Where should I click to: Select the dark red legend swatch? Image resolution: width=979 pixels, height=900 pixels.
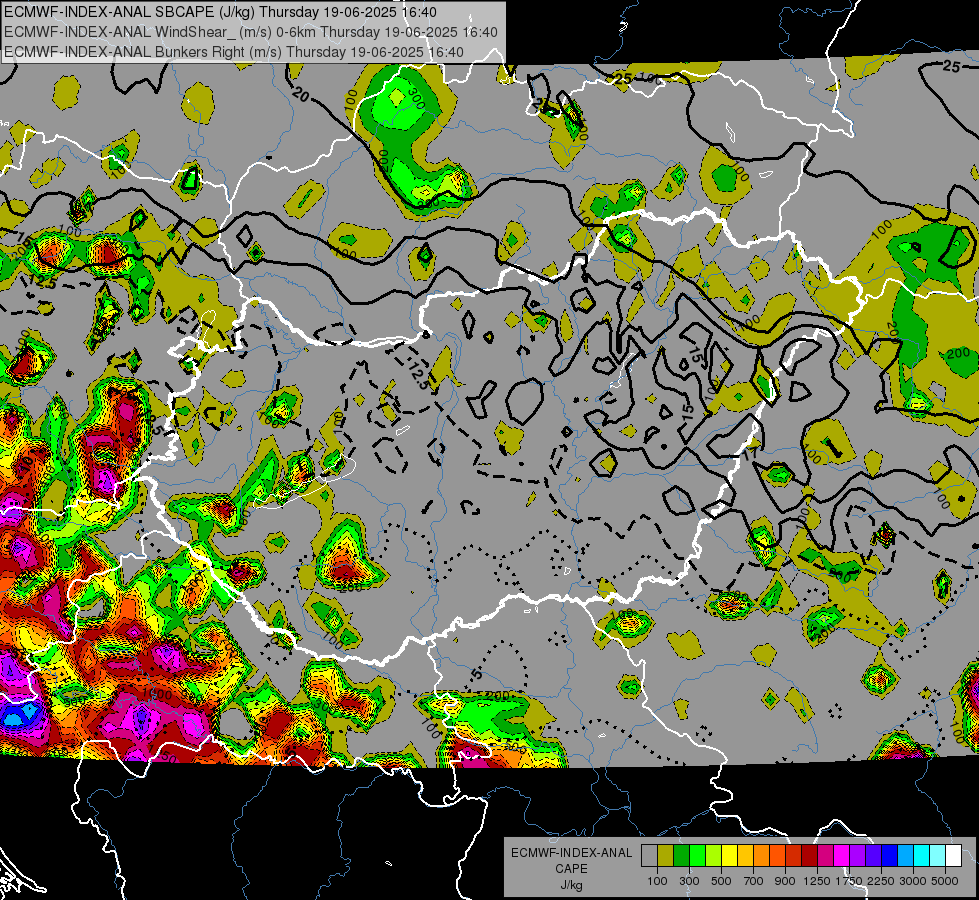coord(810,855)
